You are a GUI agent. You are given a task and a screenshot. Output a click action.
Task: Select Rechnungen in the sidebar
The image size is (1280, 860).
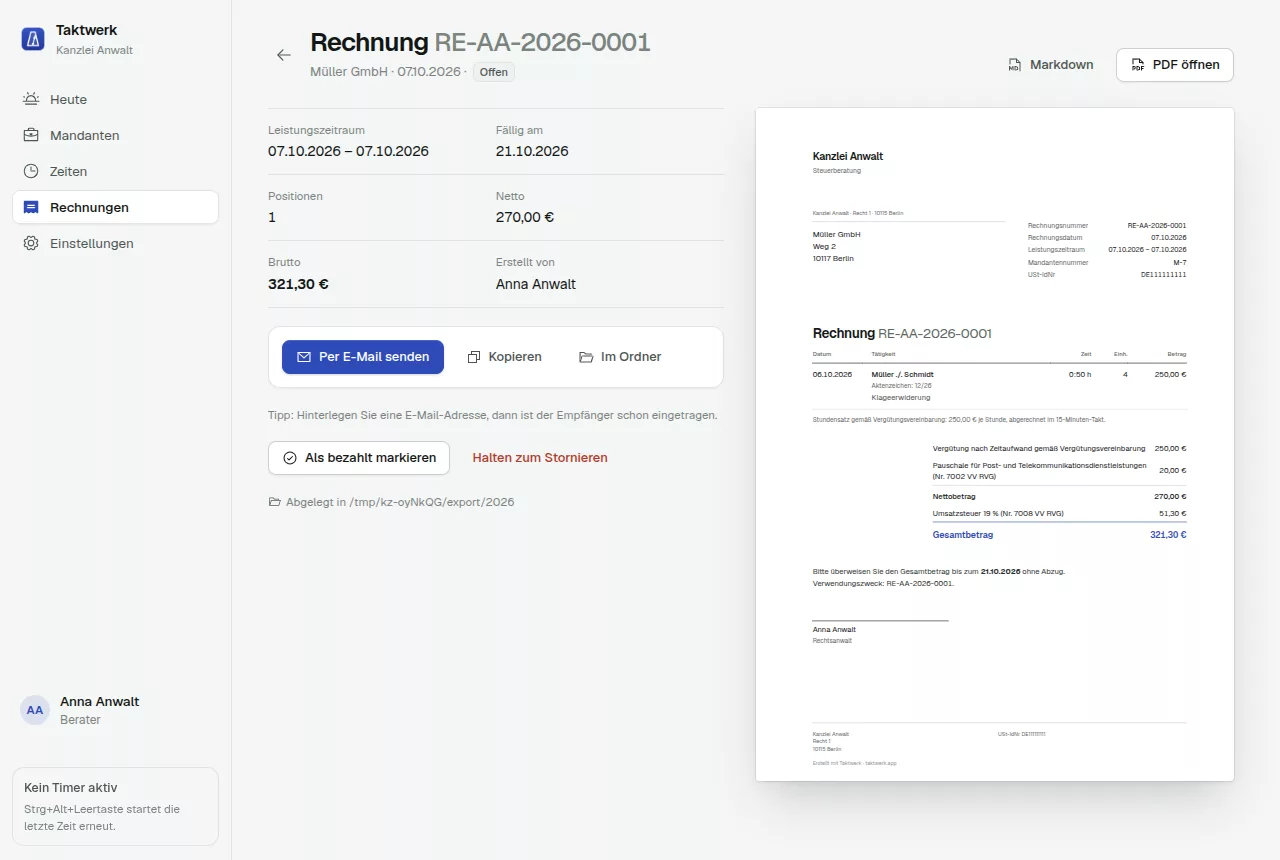click(x=115, y=207)
